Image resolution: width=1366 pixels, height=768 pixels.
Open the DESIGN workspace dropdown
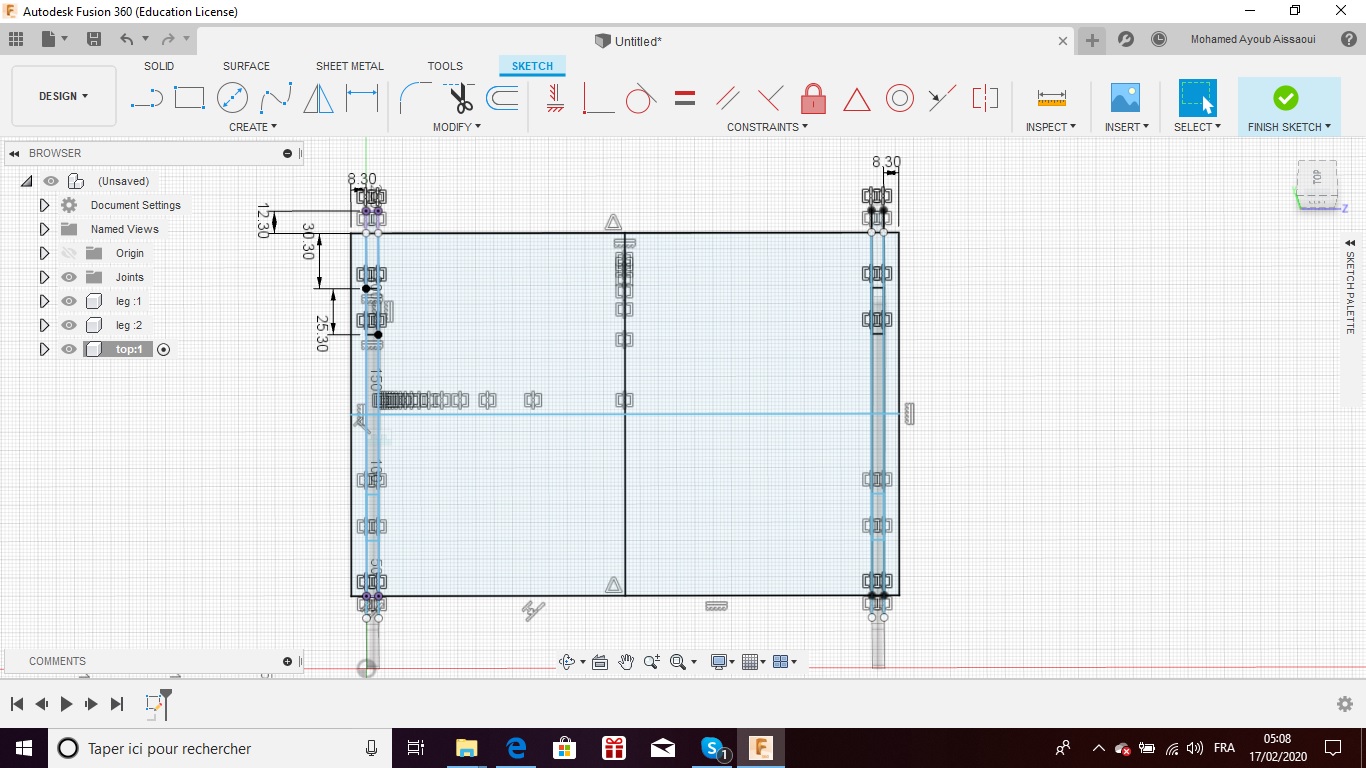coord(64,96)
